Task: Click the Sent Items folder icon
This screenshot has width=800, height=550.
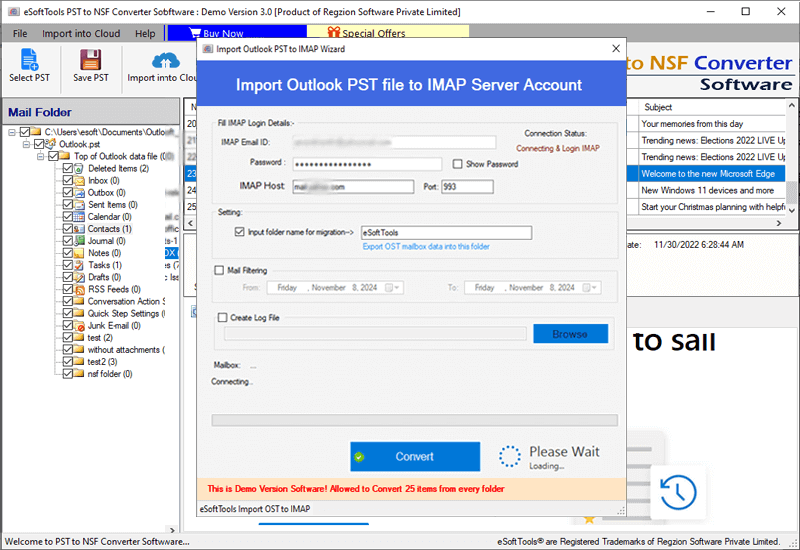Action: tap(79, 205)
